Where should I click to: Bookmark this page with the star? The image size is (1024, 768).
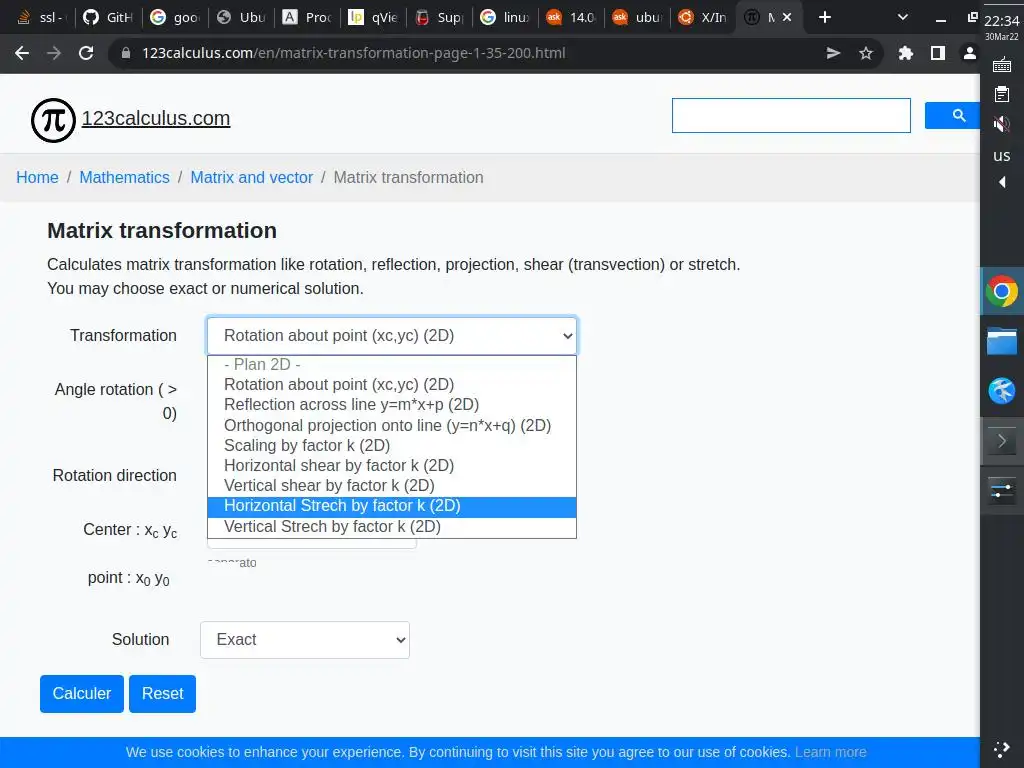865,53
